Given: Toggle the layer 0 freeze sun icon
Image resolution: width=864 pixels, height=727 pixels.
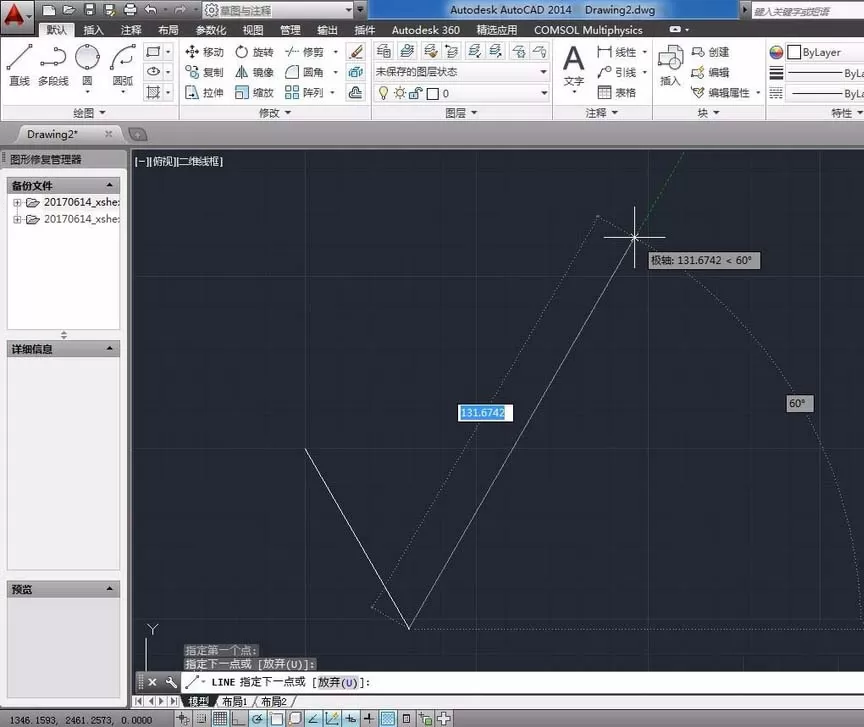Looking at the screenshot, I should pos(400,93).
